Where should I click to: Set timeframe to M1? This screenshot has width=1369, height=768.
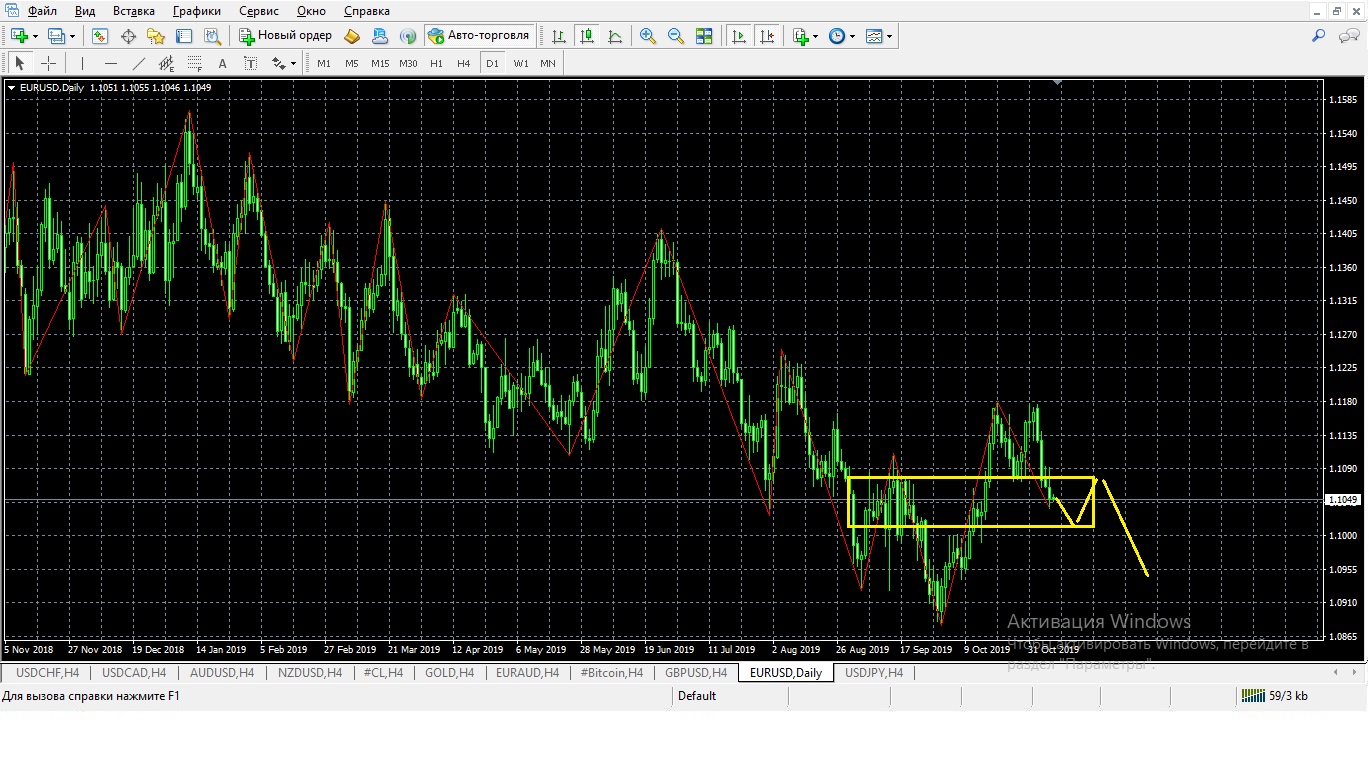point(324,63)
